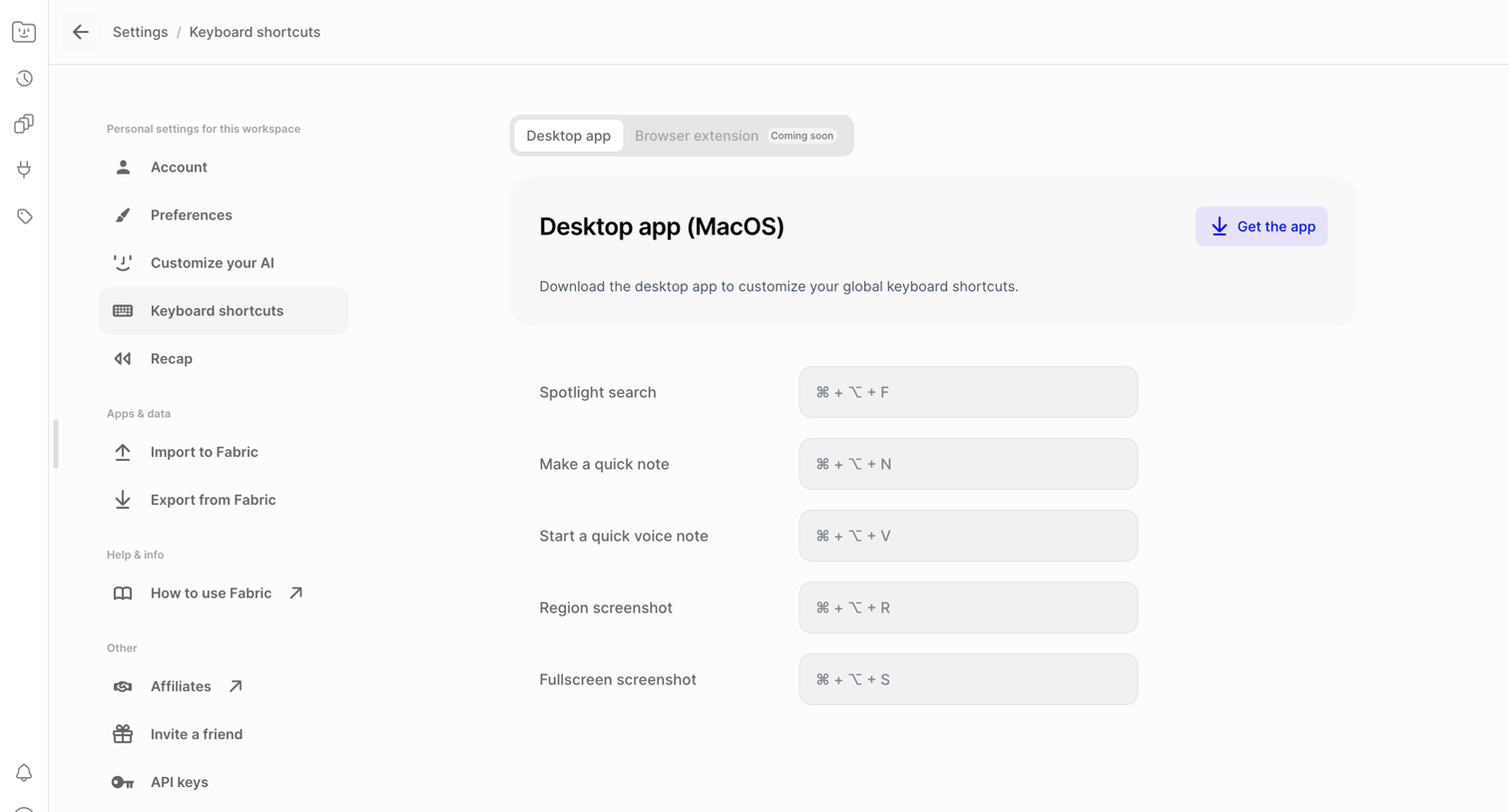This screenshot has width=1509, height=812.
Task: Click the book icon for How to use Fabric
Action: tap(123, 594)
